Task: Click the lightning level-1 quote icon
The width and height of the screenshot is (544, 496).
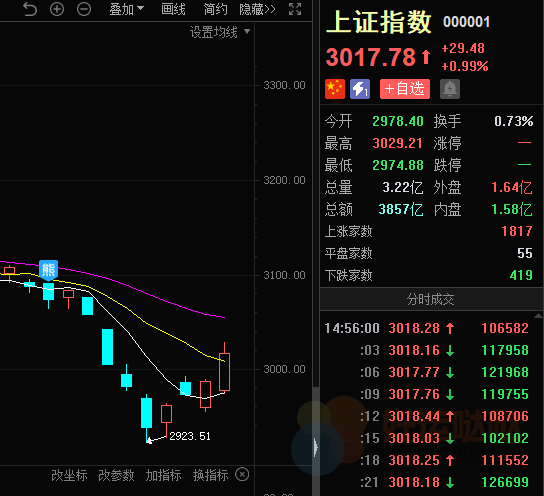Action: [360, 89]
